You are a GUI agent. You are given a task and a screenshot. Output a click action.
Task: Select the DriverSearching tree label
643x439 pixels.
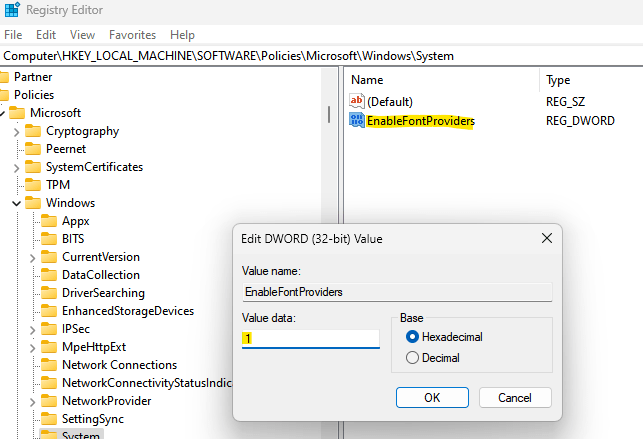tap(103, 293)
